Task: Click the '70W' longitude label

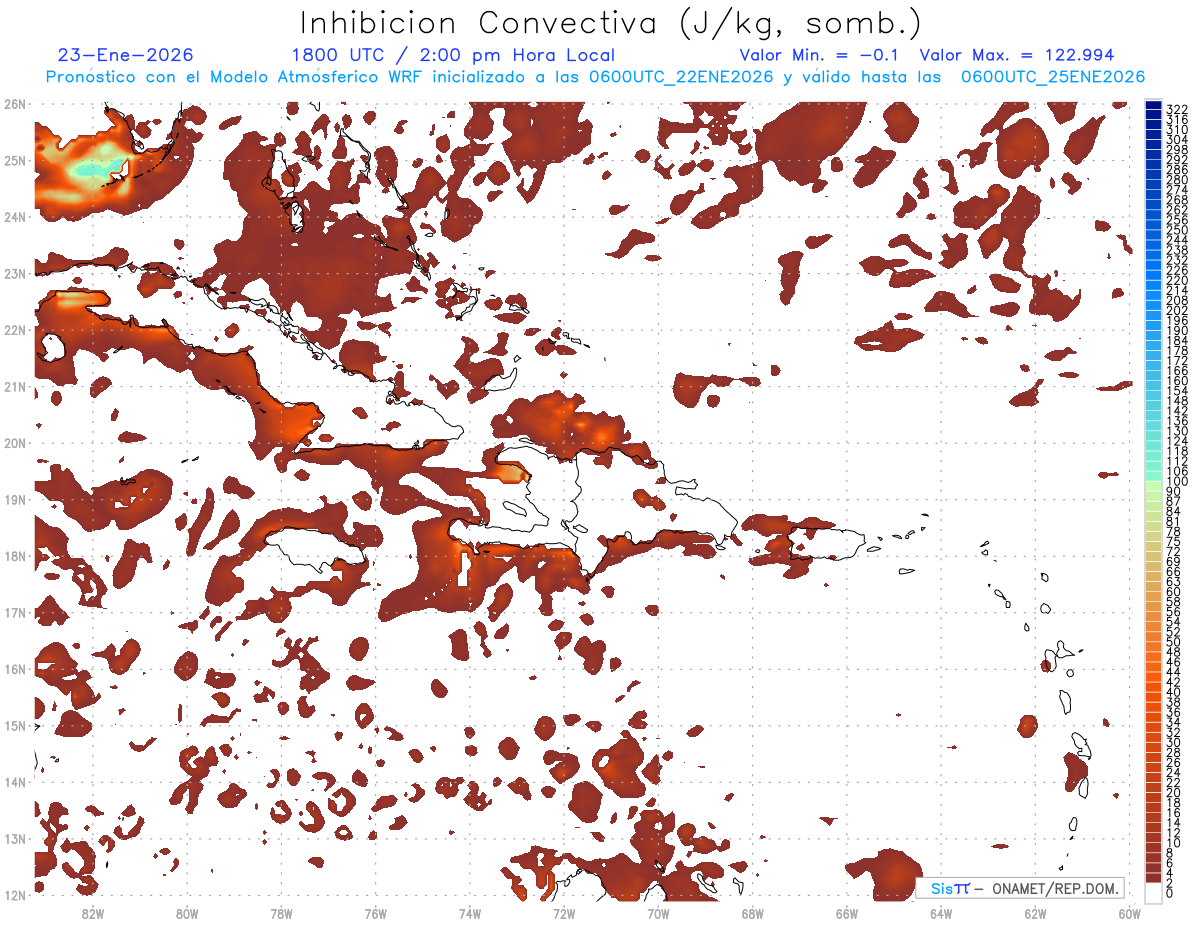Action: (x=658, y=913)
